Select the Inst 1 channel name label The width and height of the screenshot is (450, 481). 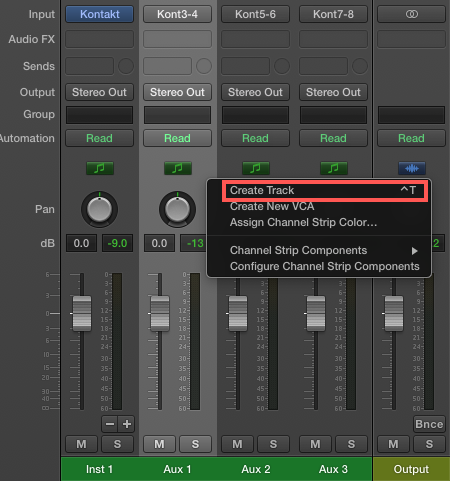click(100, 469)
